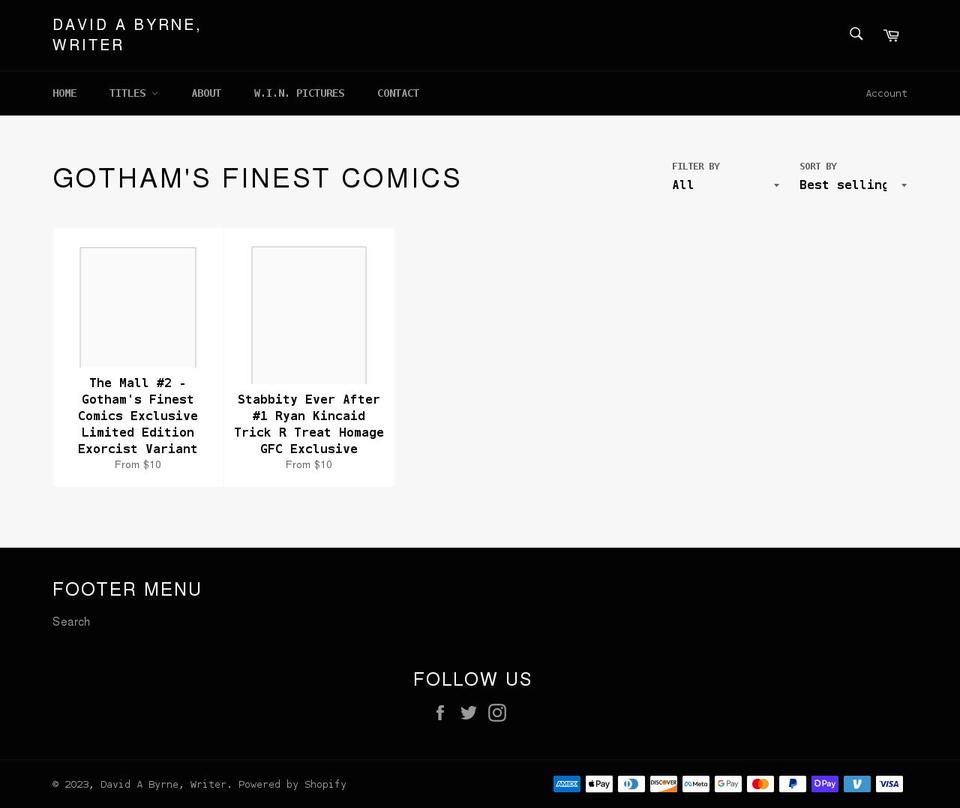Click the American Express payment icon
The image size is (960, 808).
(567, 784)
